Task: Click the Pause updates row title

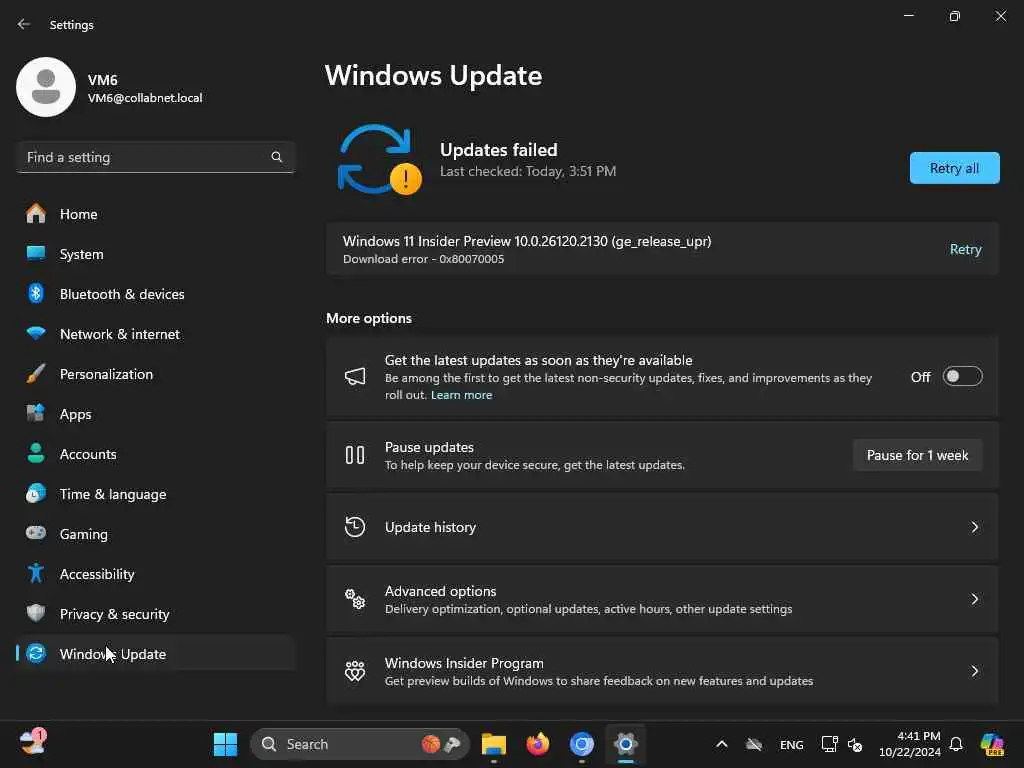Action: (x=429, y=447)
